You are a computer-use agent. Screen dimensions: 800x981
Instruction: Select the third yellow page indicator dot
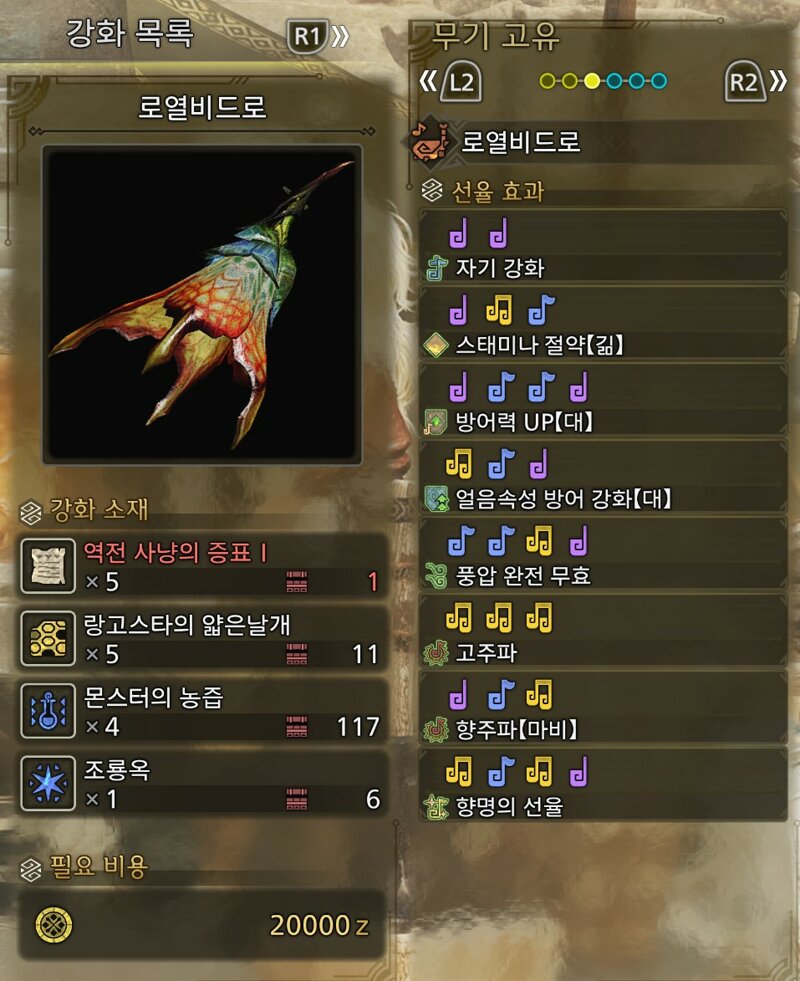[592, 81]
